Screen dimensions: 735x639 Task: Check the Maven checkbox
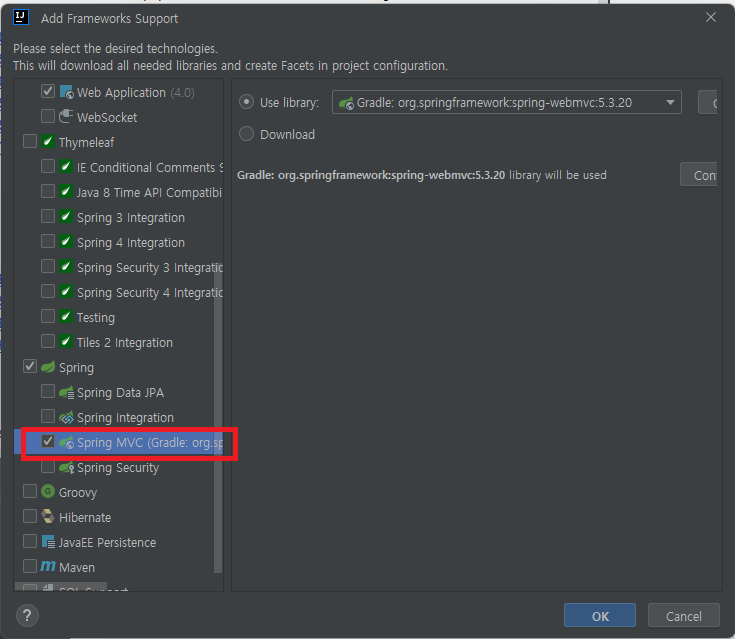[x=30, y=566]
